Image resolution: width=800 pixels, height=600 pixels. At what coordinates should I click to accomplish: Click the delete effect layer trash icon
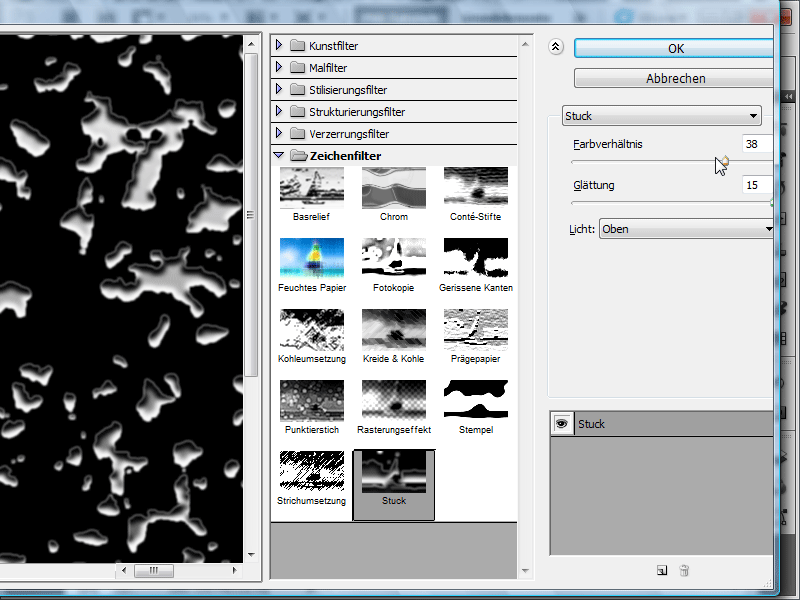tap(685, 570)
